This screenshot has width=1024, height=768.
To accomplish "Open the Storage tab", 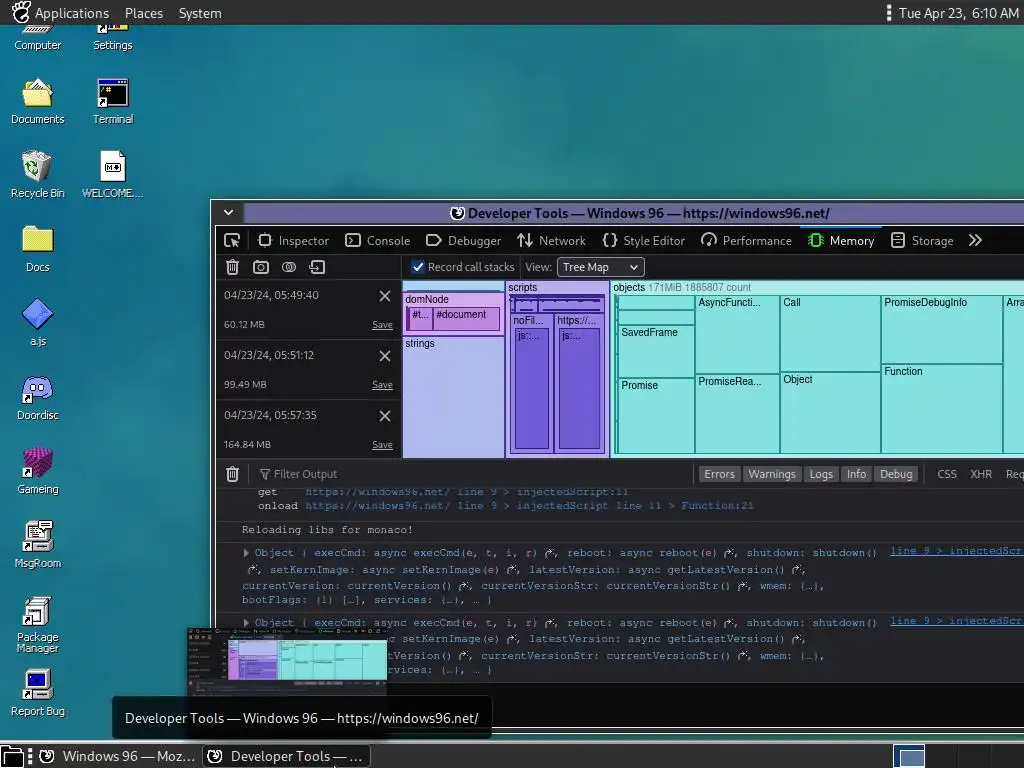I will coord(921,240).
